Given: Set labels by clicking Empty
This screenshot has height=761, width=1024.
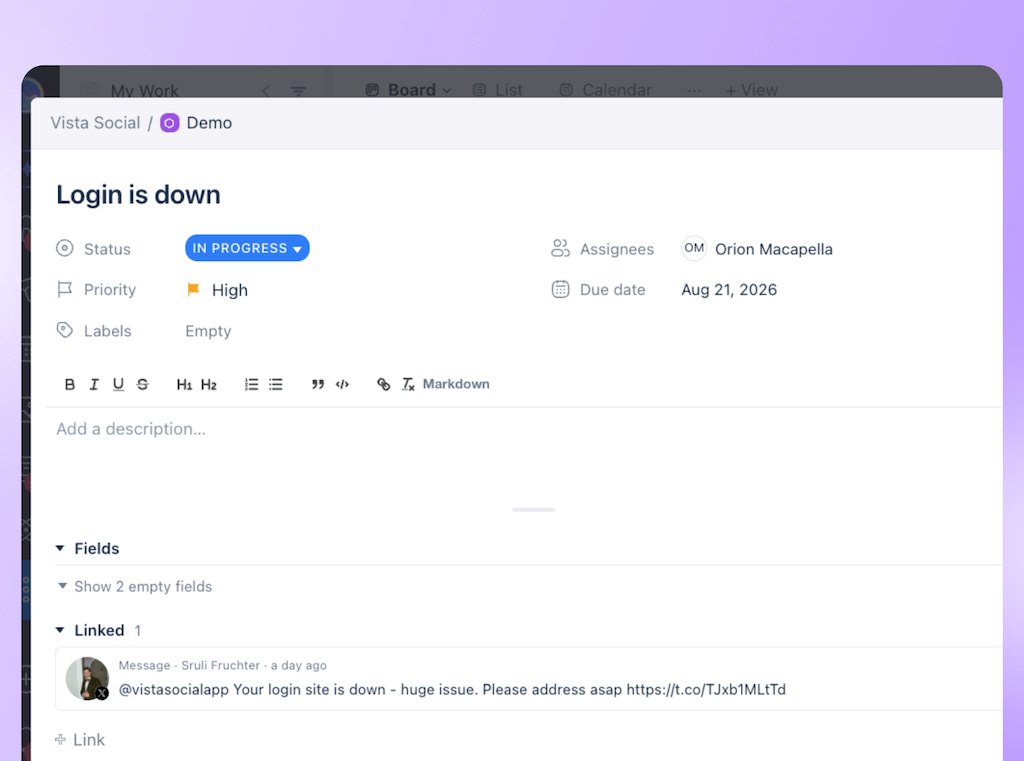Looking at the screenshot, I should pos(208,331).
